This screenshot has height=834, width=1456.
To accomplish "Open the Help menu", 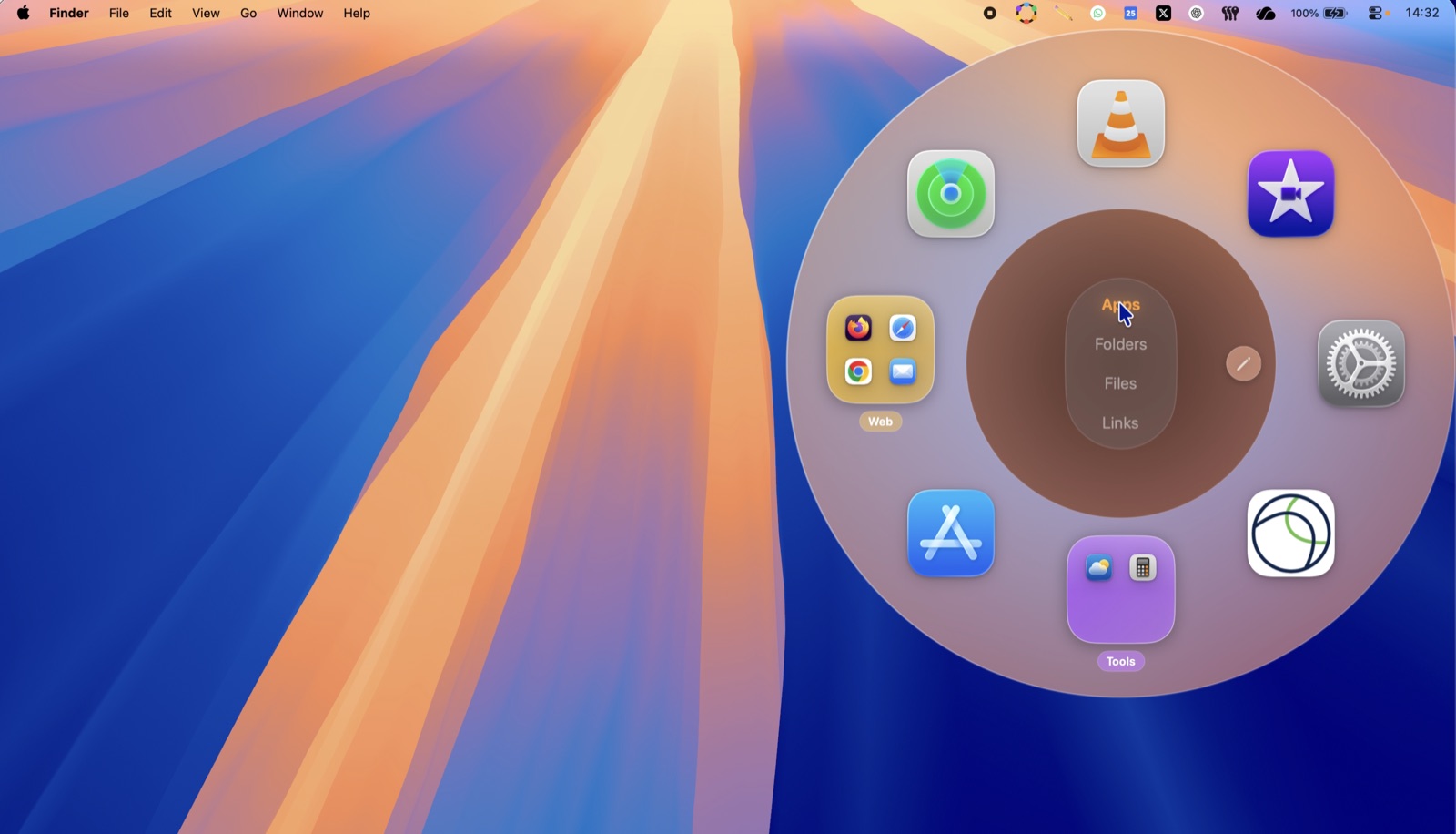I will point(357,13).
